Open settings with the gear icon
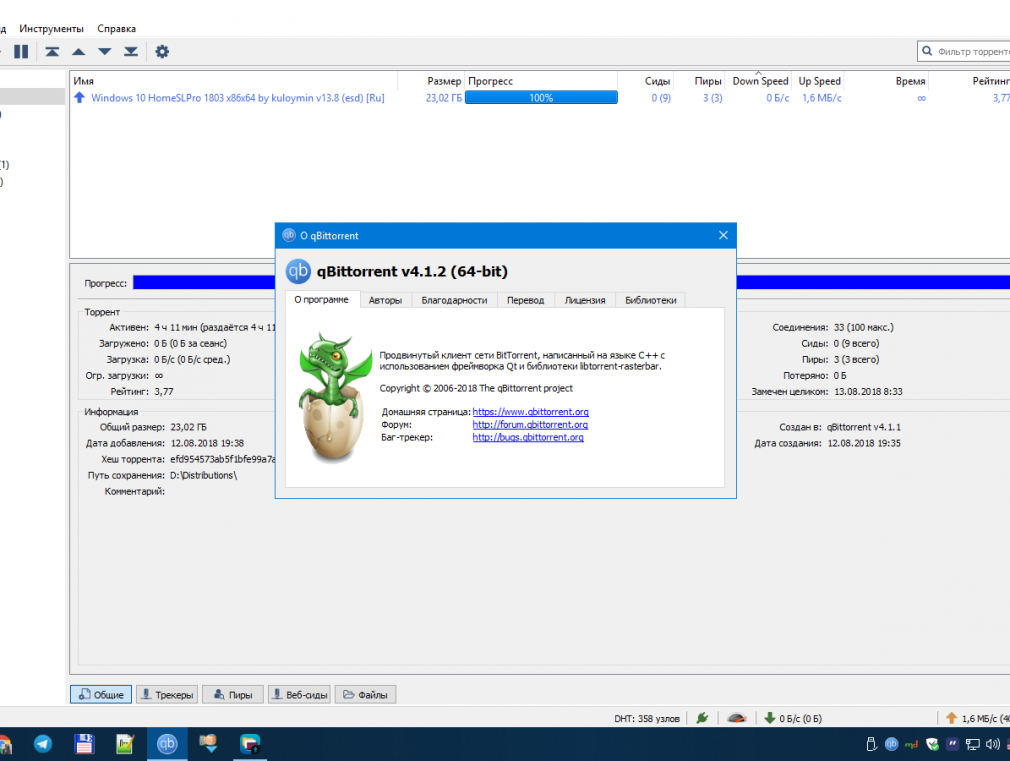 (162, 52)
